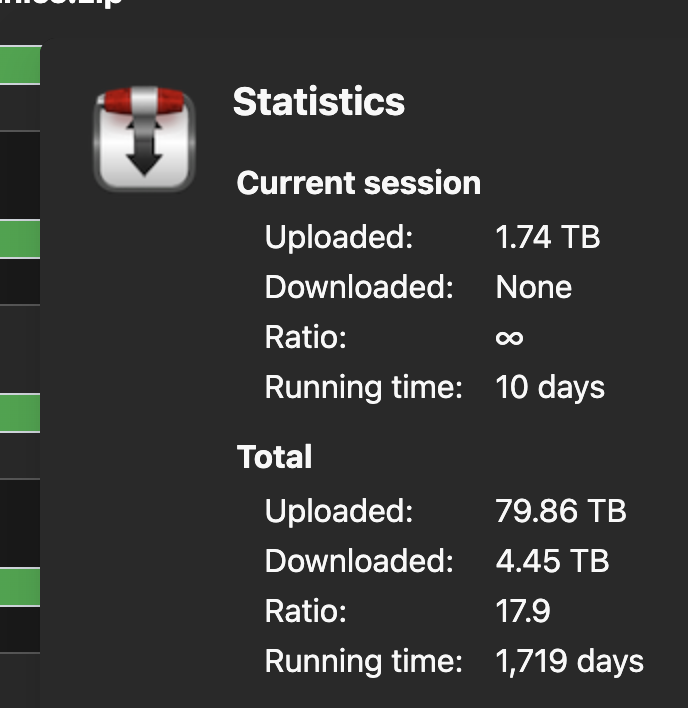Click the Statistics title heading

tap(319, 102)
